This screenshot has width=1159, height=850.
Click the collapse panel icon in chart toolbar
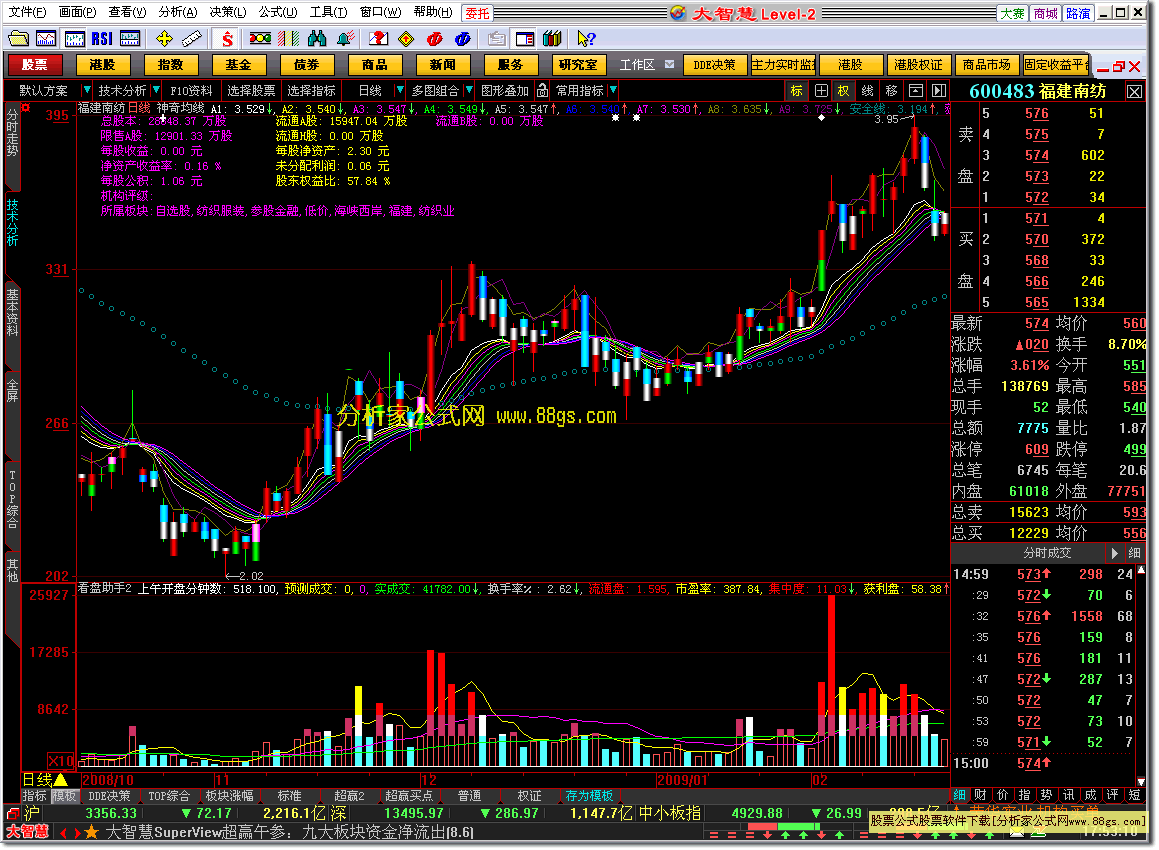916,90
